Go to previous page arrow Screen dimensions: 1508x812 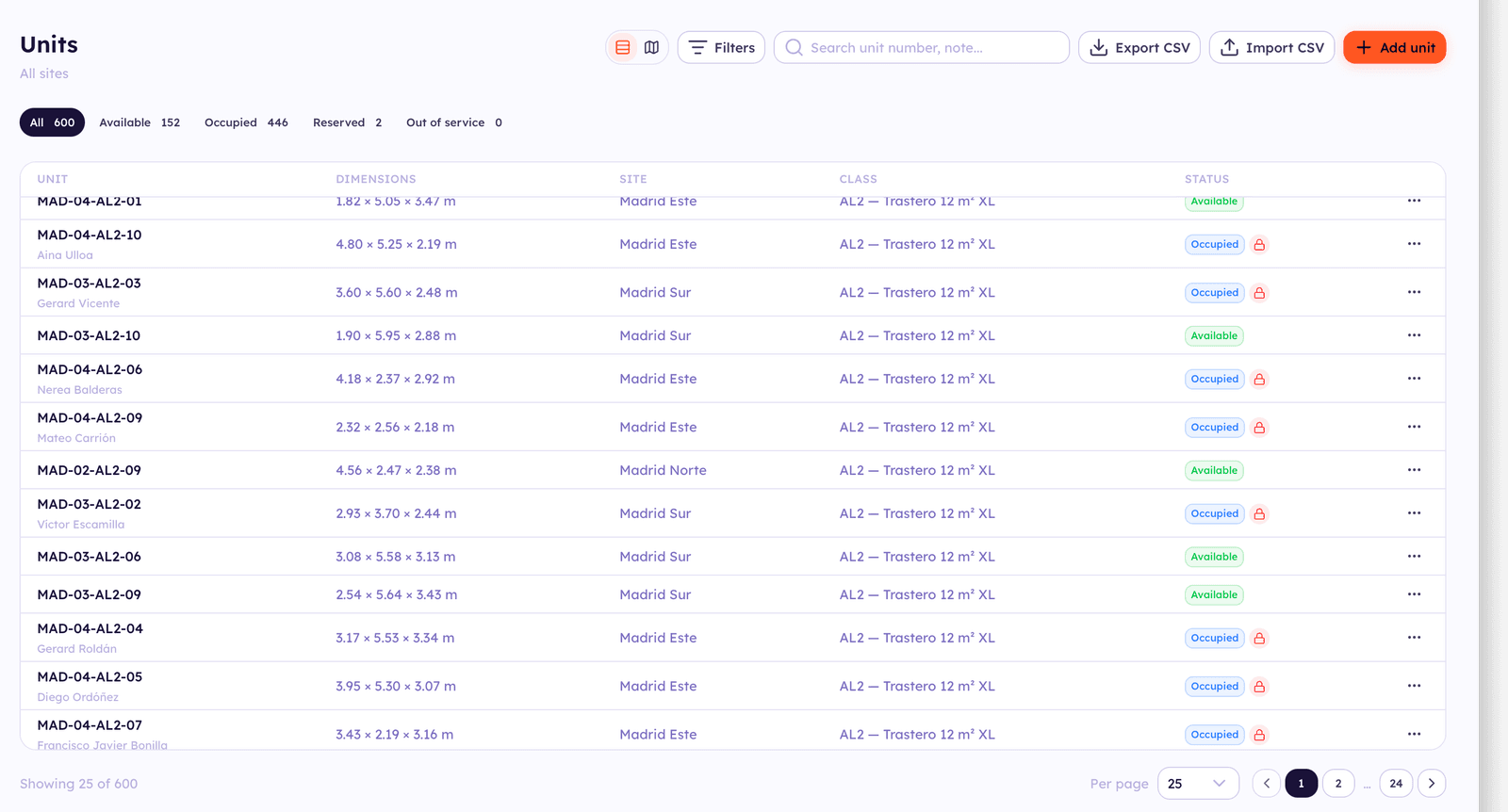click(x=1266, y=784)
